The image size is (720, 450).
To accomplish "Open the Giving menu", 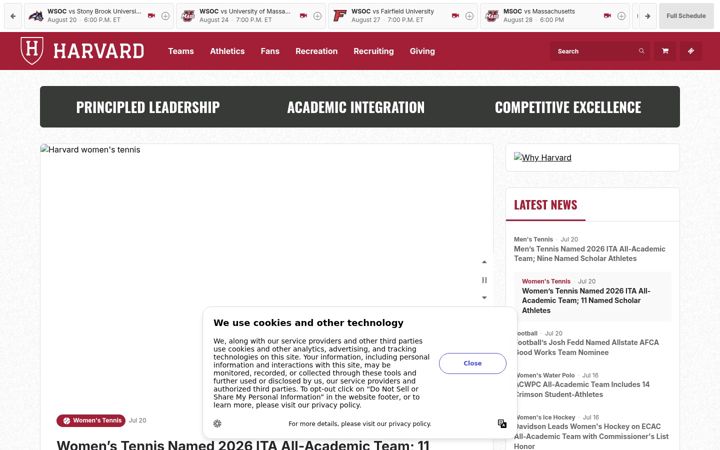I will (x=422, y=51).
